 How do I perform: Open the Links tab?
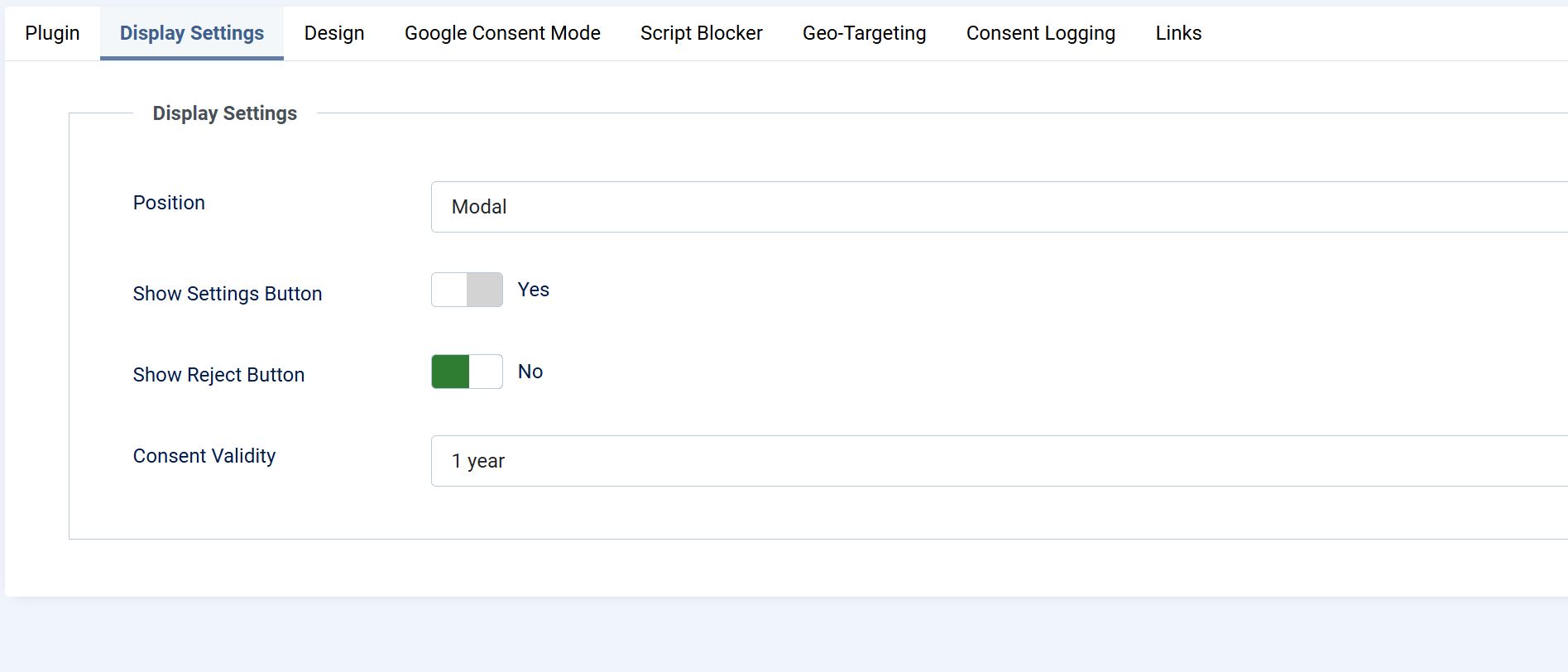tap(1178, 33)
